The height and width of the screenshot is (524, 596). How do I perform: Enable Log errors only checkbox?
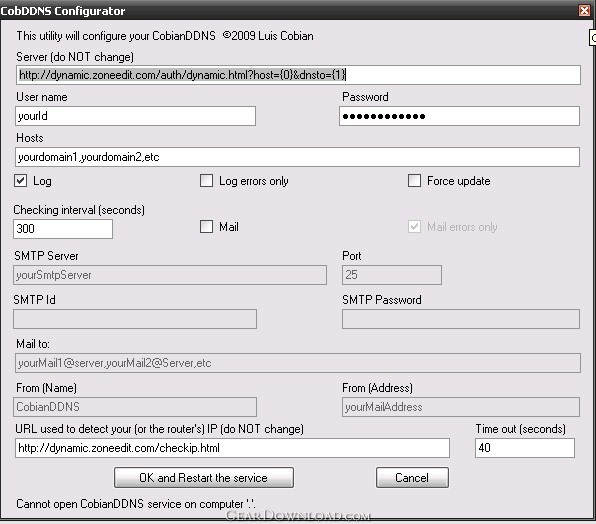[x=206, y=180]
